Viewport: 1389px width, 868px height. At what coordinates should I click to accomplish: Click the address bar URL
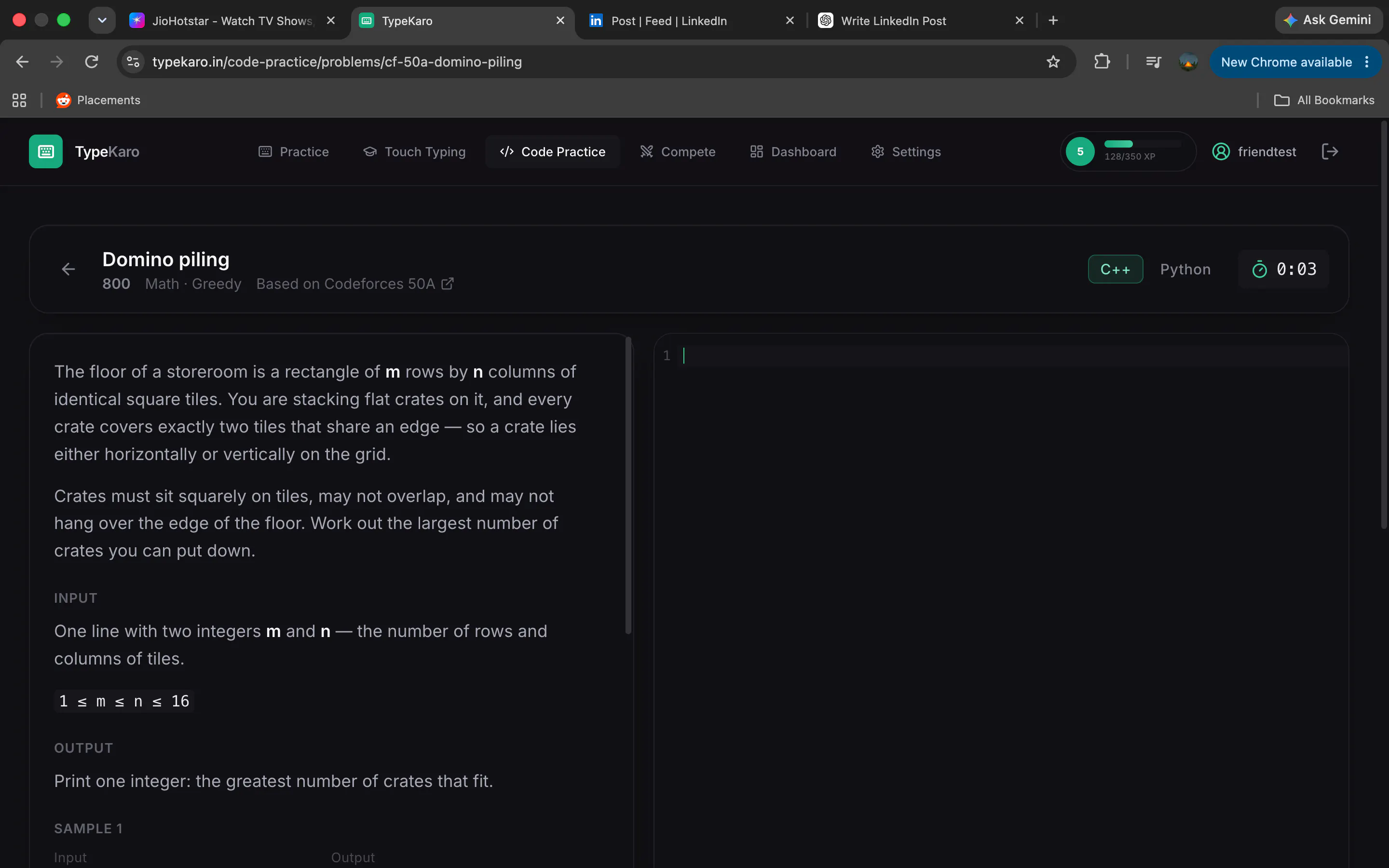pos(337,62)
